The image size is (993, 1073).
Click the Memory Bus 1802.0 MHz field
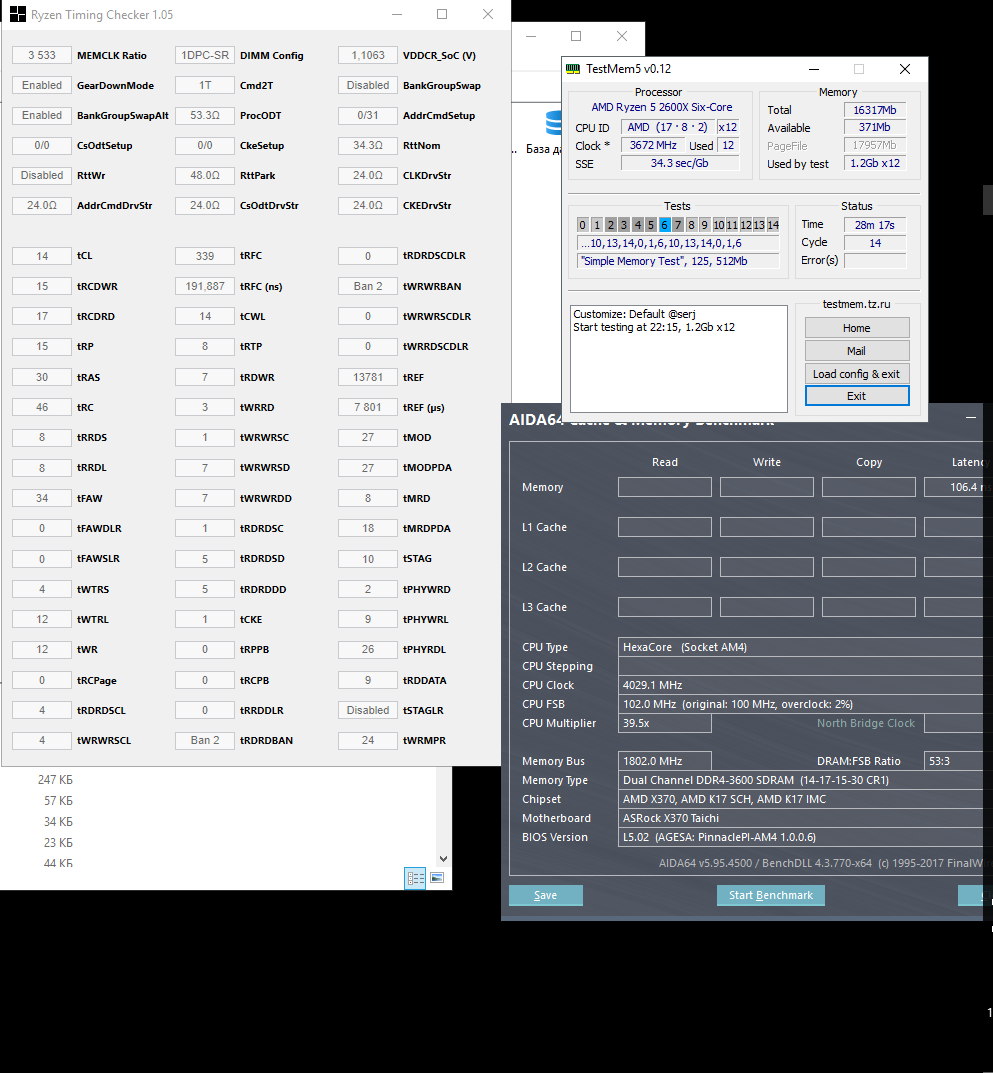[665, 761]
